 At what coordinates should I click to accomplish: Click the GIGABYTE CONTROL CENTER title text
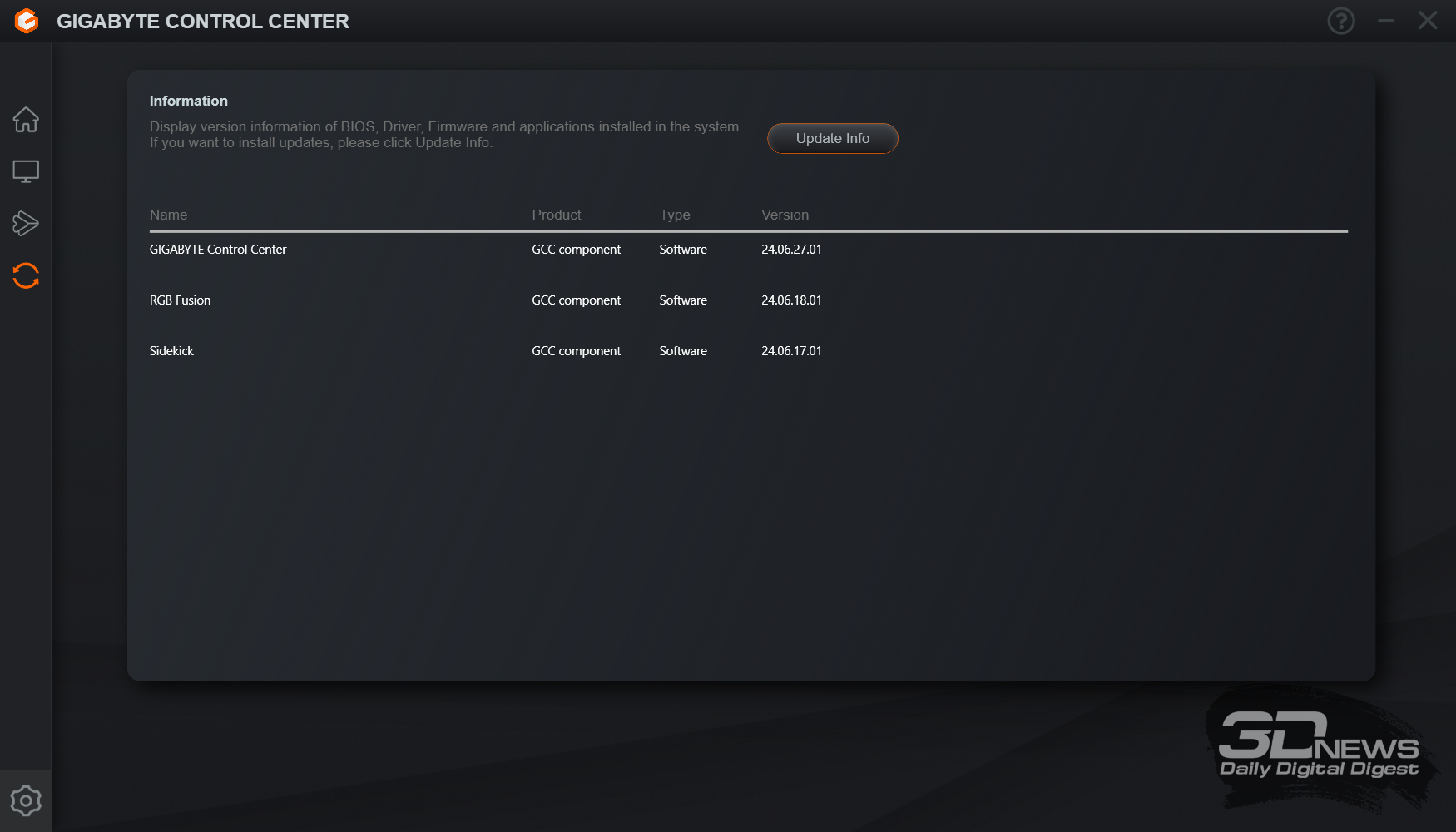(203, 22)
